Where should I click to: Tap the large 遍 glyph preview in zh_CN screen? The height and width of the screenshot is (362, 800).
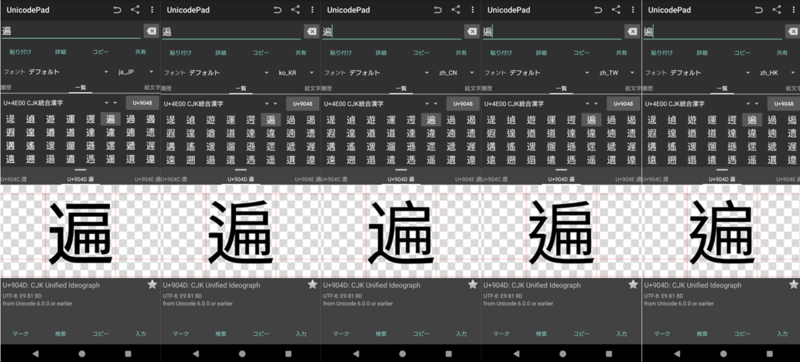(x=401, y=231)
